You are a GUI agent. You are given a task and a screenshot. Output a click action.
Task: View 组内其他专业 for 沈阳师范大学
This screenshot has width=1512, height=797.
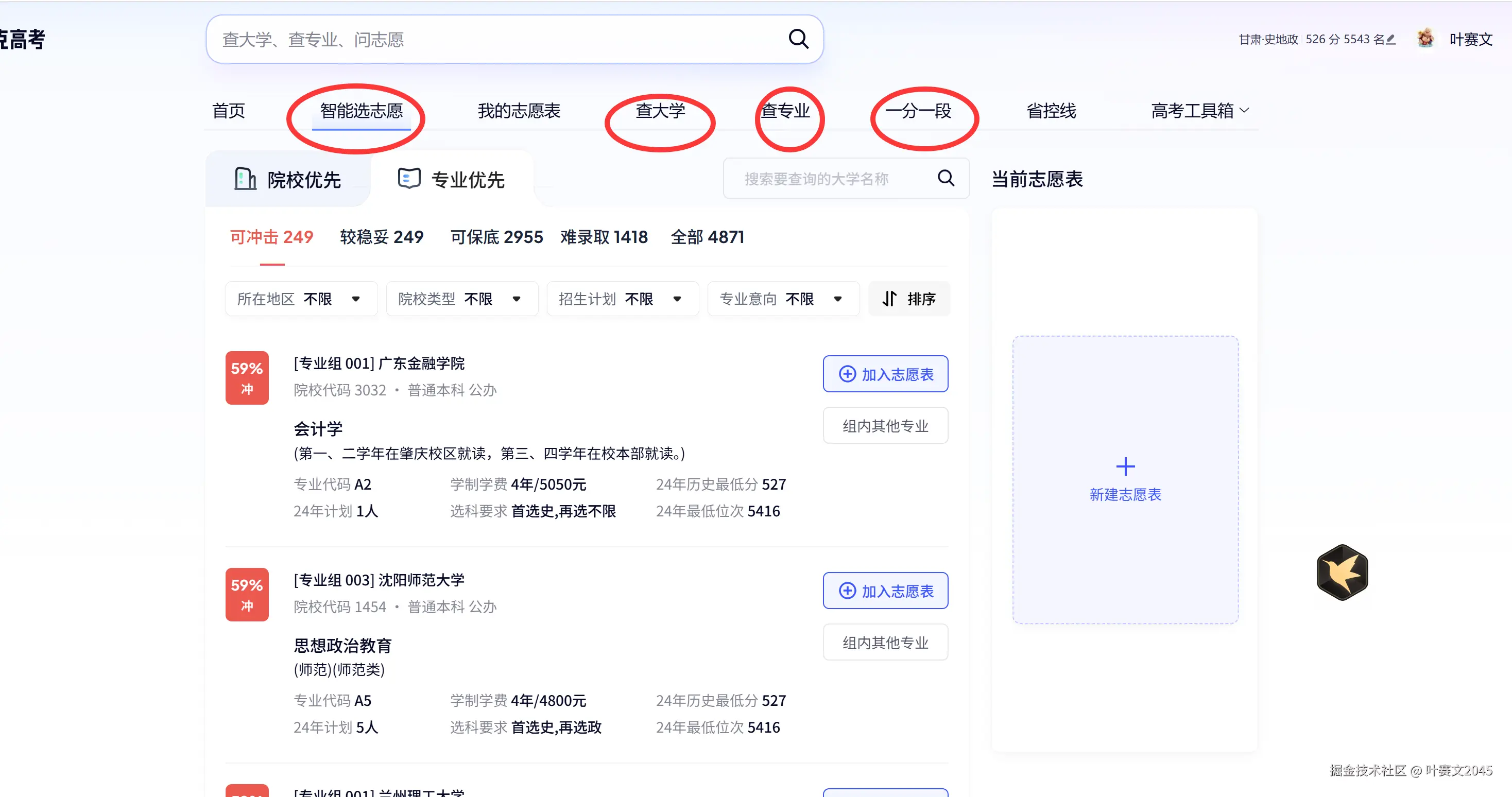click(885, 643)
